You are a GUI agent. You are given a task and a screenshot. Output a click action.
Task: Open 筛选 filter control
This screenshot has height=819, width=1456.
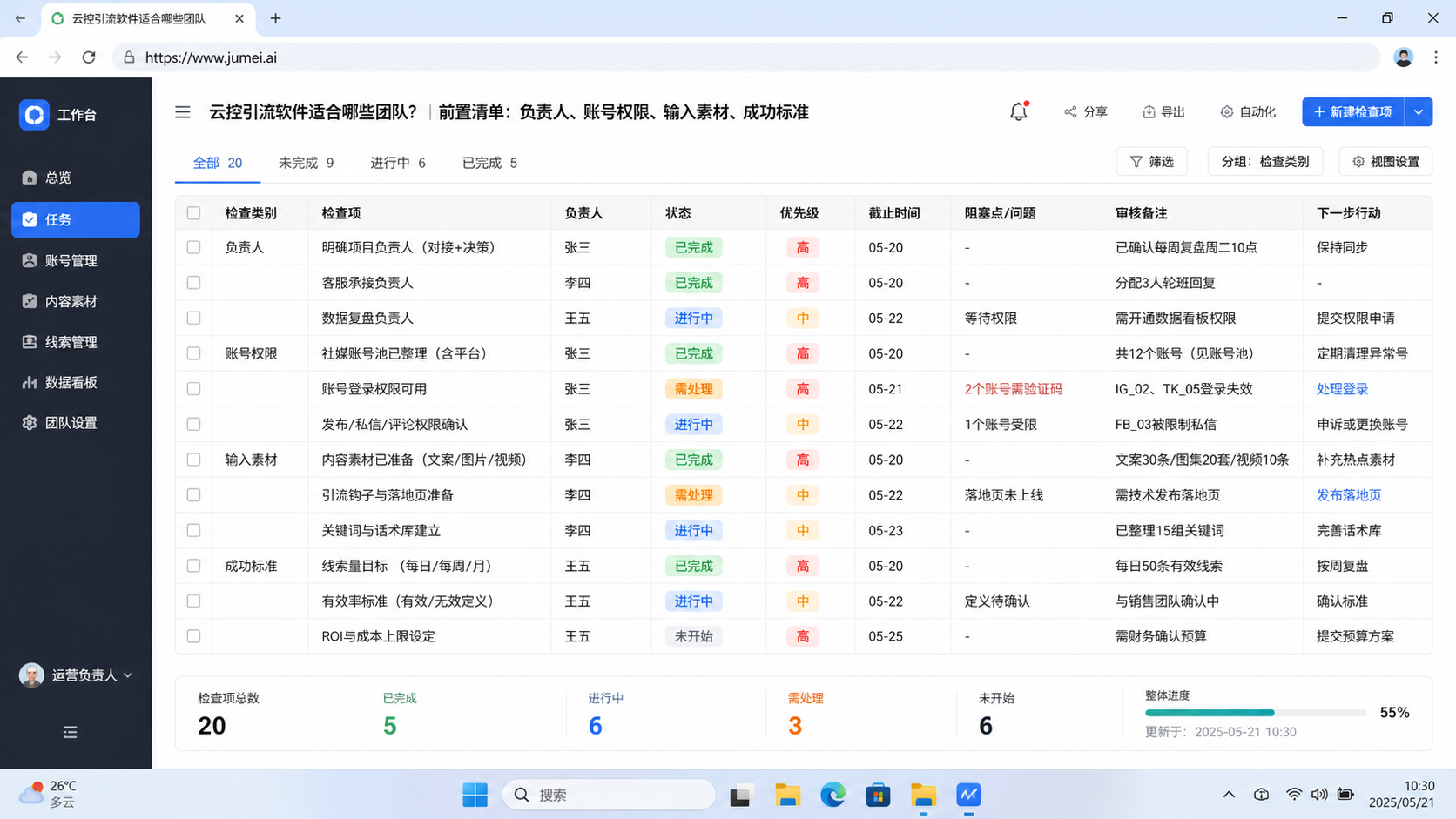click(1151, 162)
